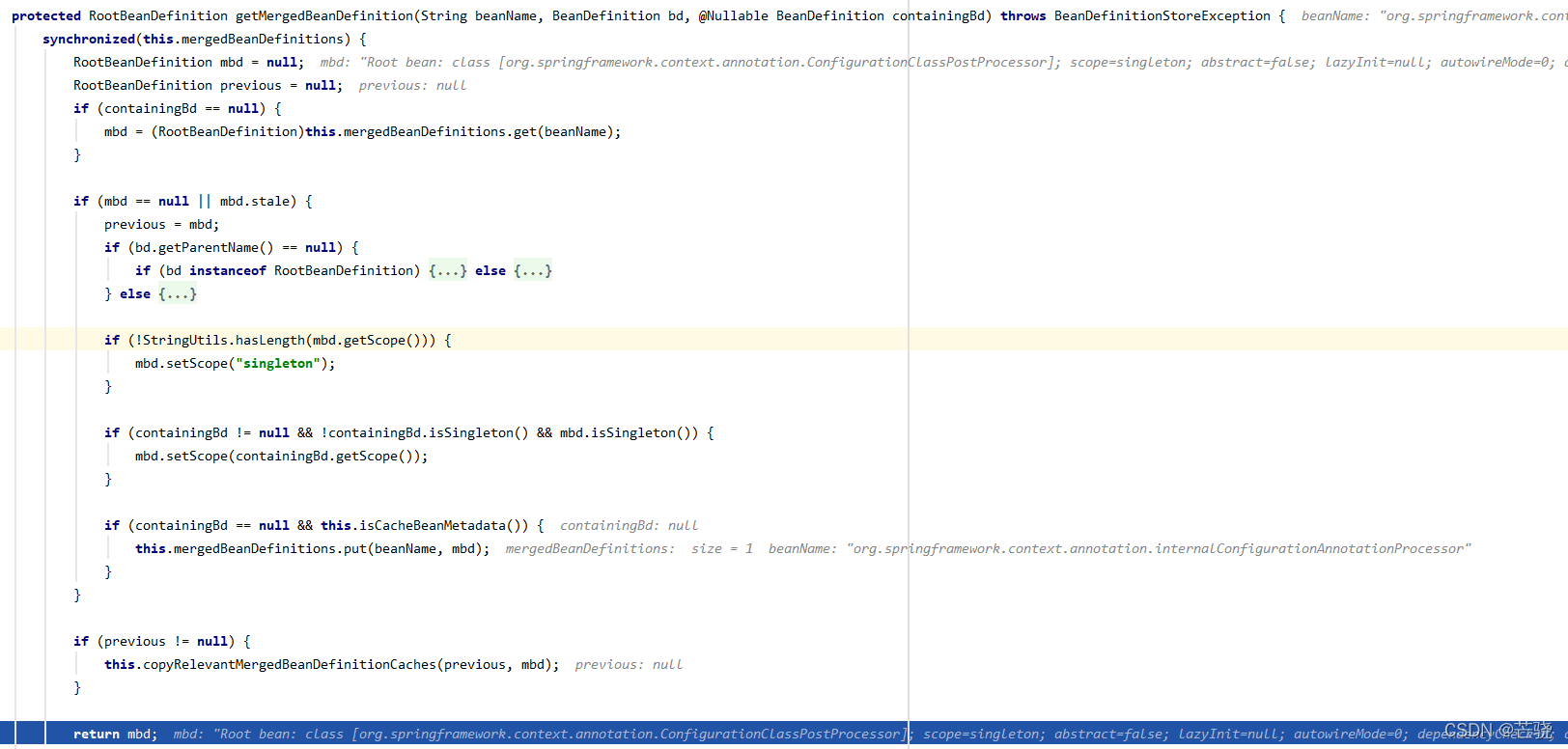1568x749 pixels.
Task: Click mbd Root bean hint on return line
Action: click(865, 735)
